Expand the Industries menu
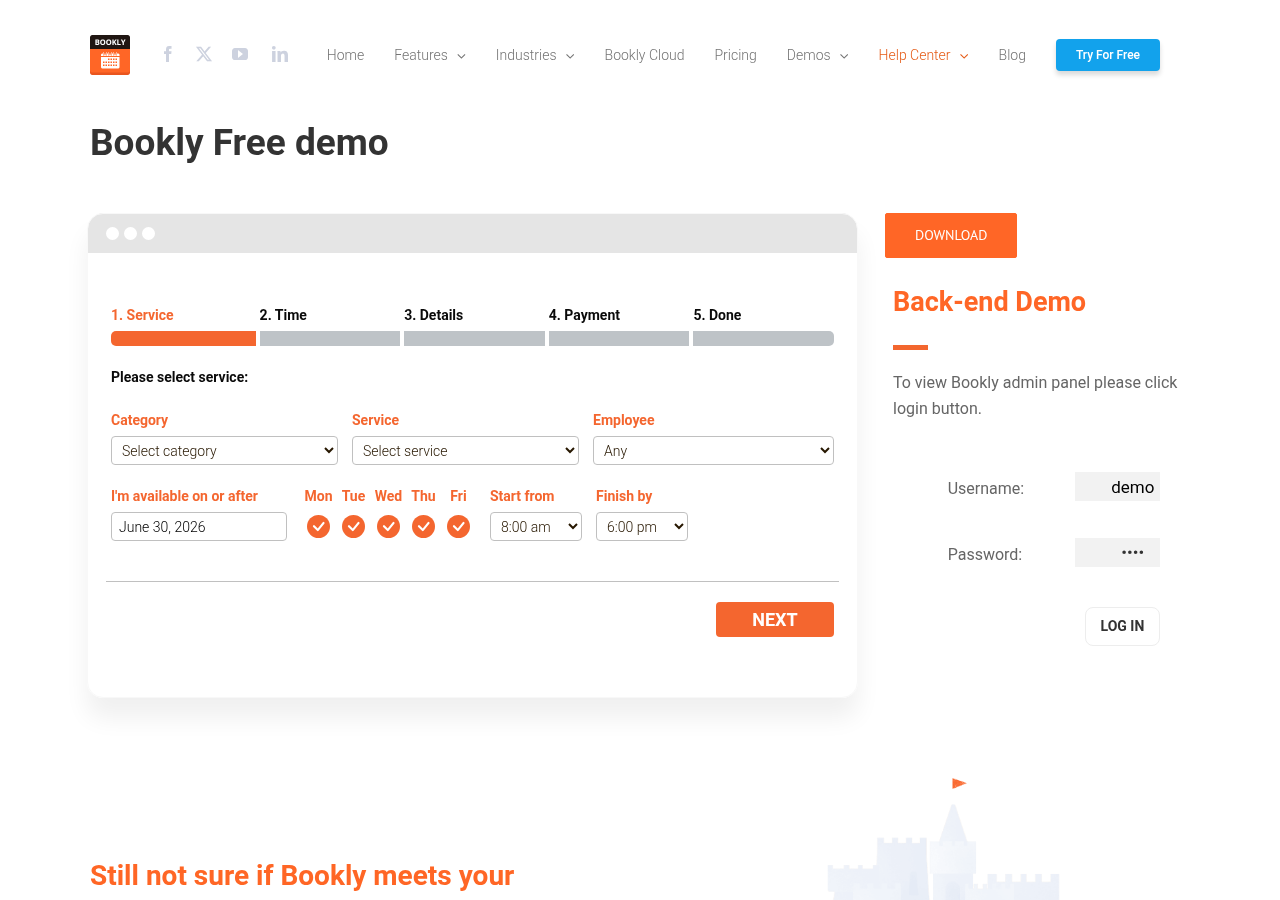This screenshot has width=1280, height=900. 535,55
